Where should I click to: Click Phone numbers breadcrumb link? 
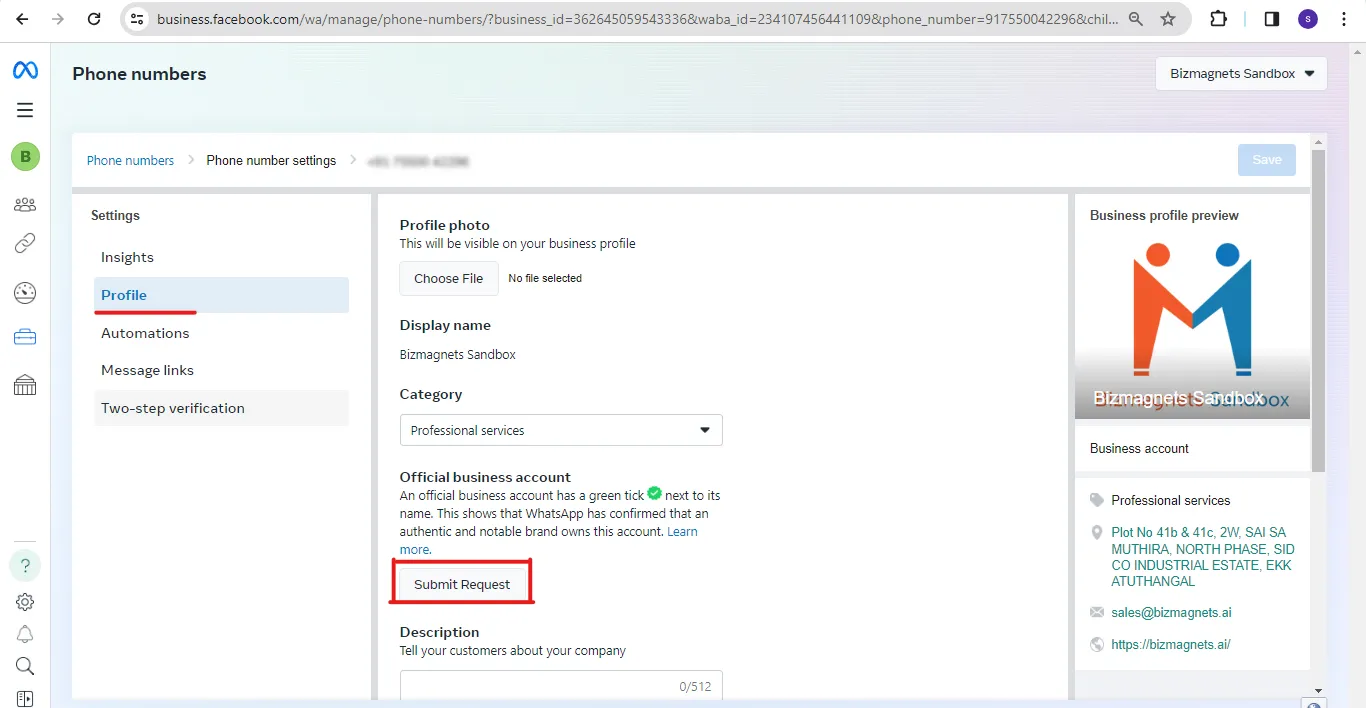tap(130, 160)
